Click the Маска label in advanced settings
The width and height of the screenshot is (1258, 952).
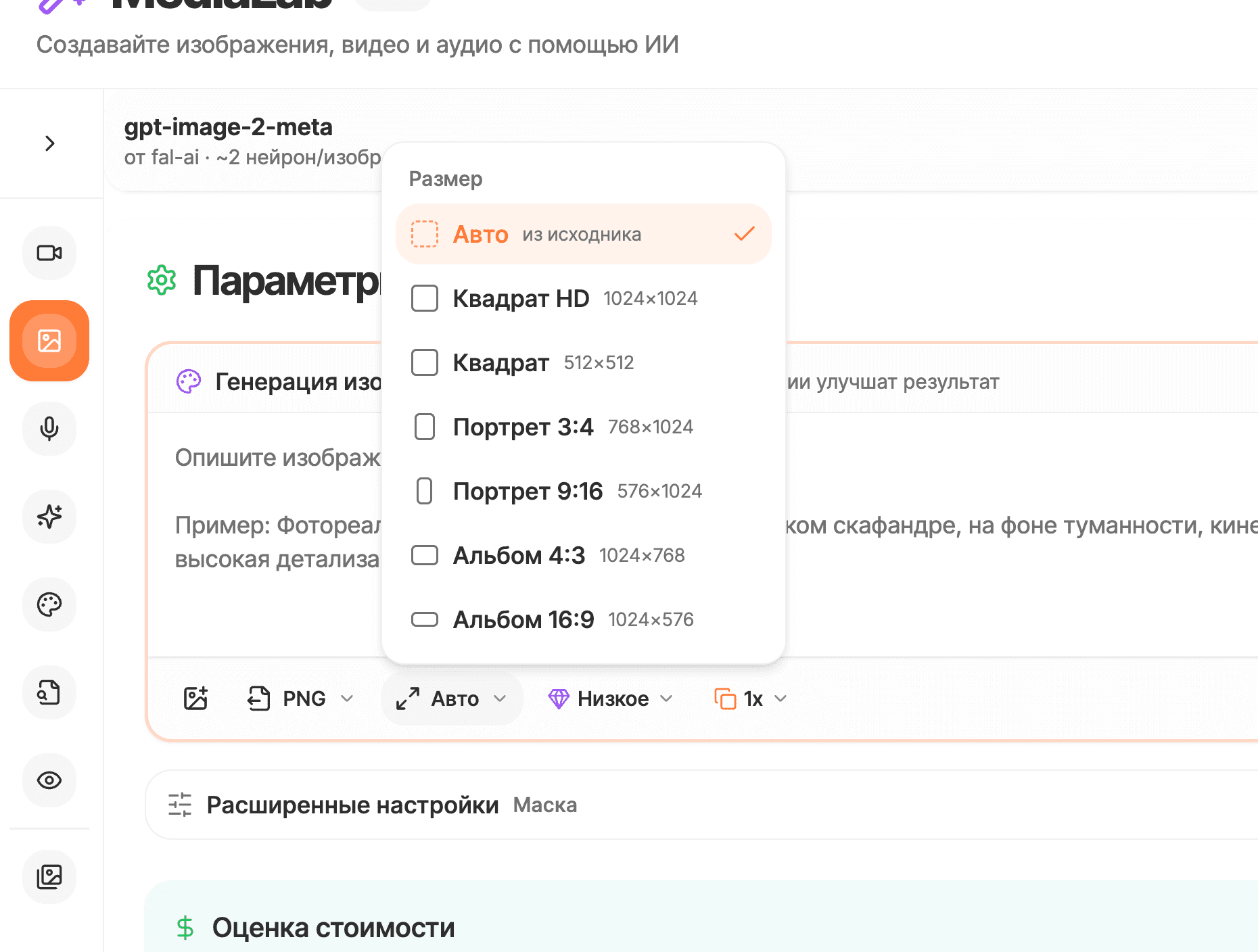coord(545,805)
